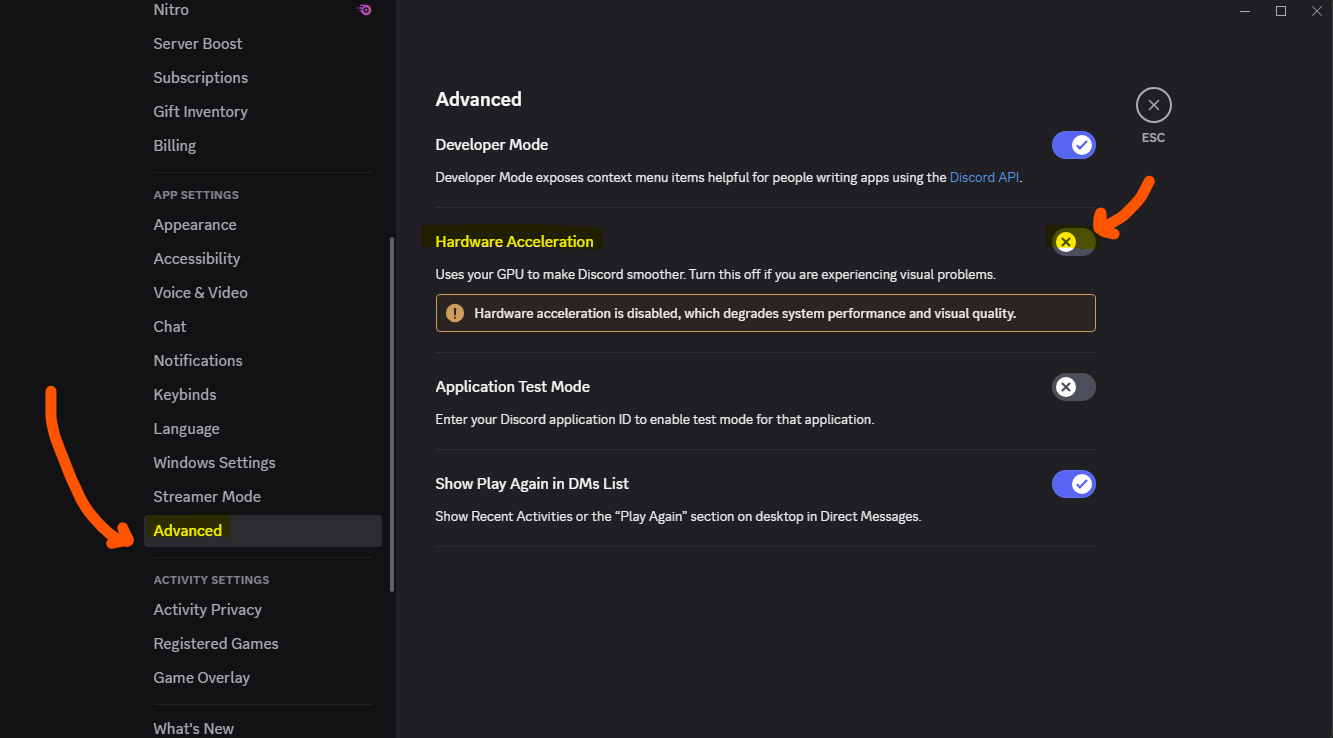Click the Application Test Mode label

click(x=513, y=387)
